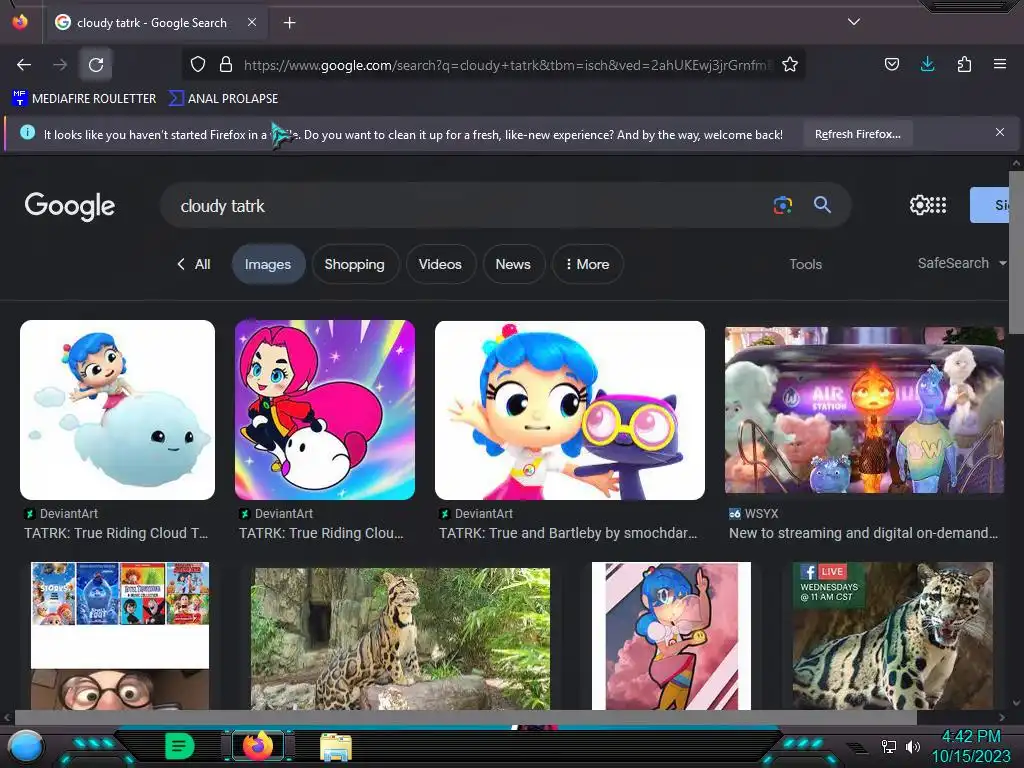Open the man with round glasses thumbnail

pos(120,690)
